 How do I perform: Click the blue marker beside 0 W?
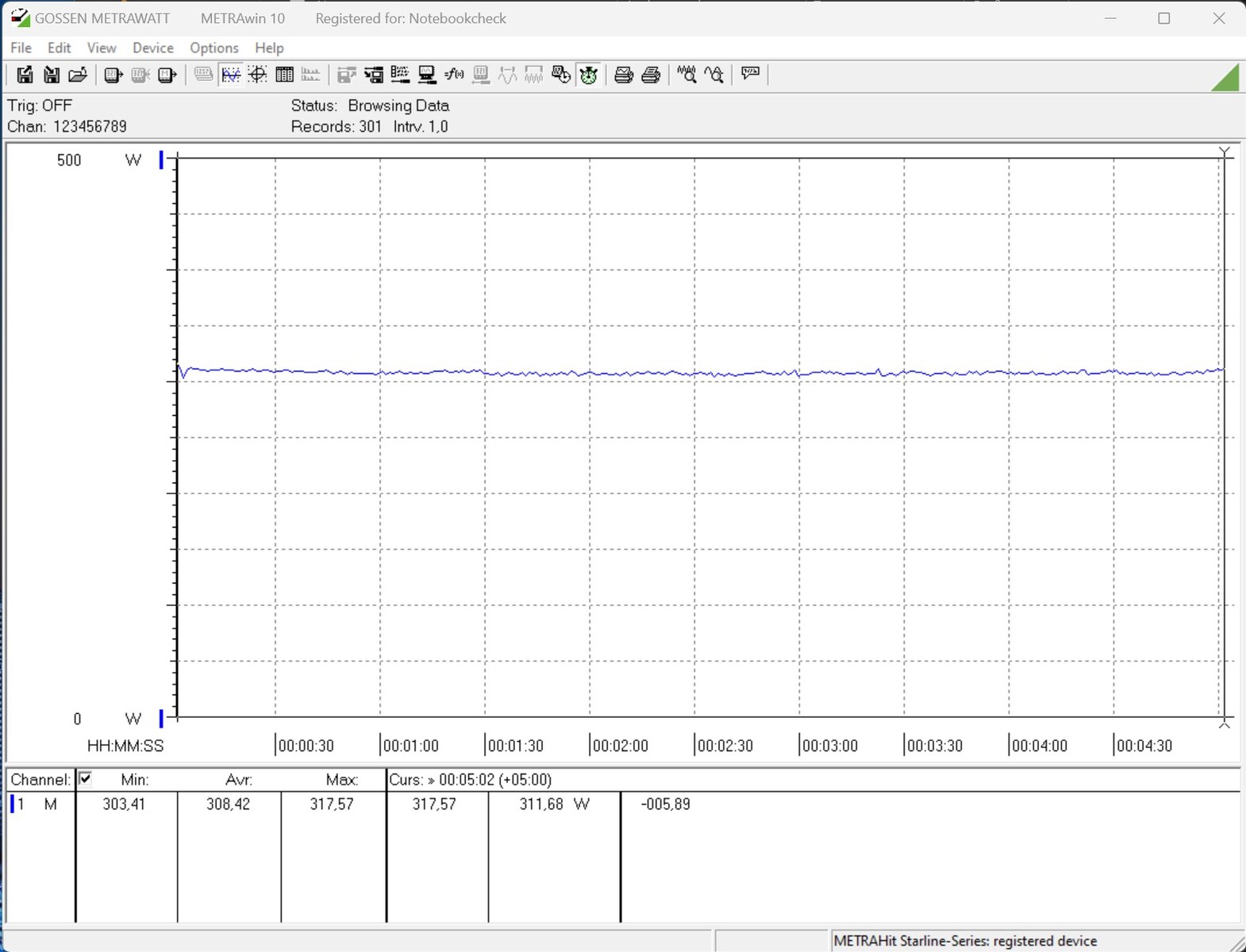[x=161, y=719]
